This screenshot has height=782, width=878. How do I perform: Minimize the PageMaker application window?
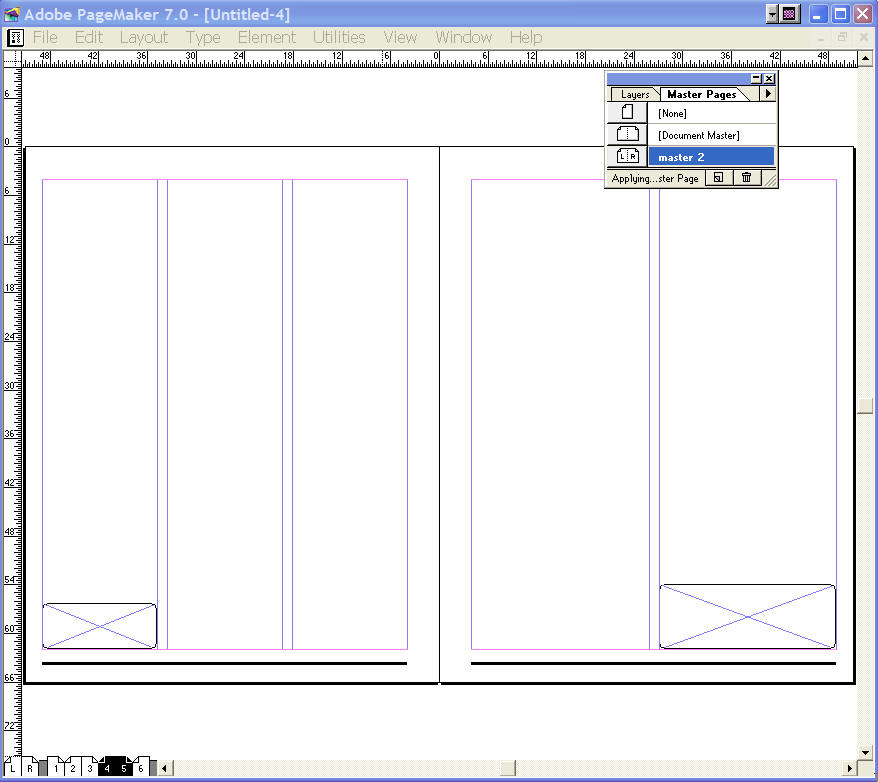819,14
